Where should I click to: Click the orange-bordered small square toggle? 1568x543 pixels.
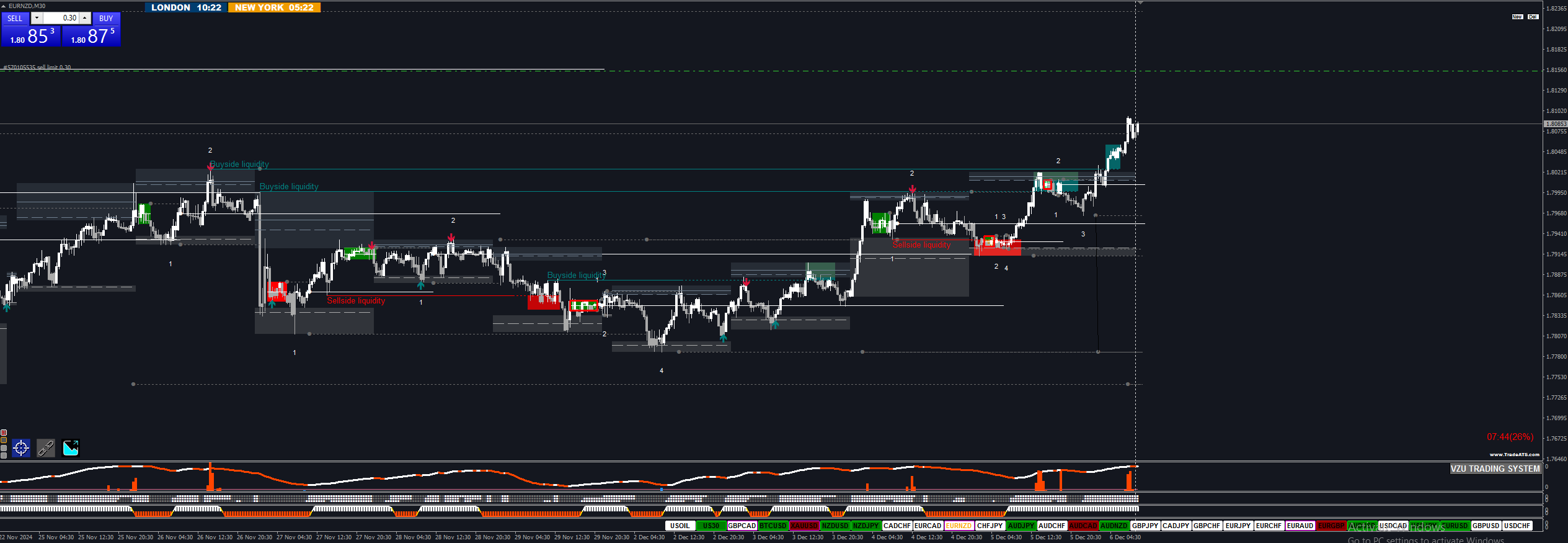coord(4,440)
